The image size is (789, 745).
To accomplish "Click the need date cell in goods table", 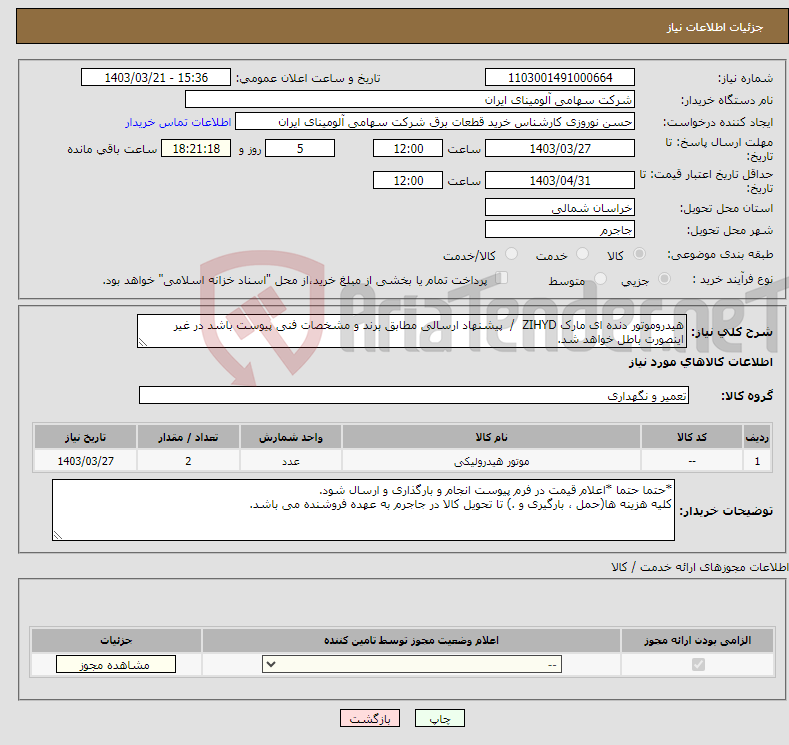I will tap(86, 461).
